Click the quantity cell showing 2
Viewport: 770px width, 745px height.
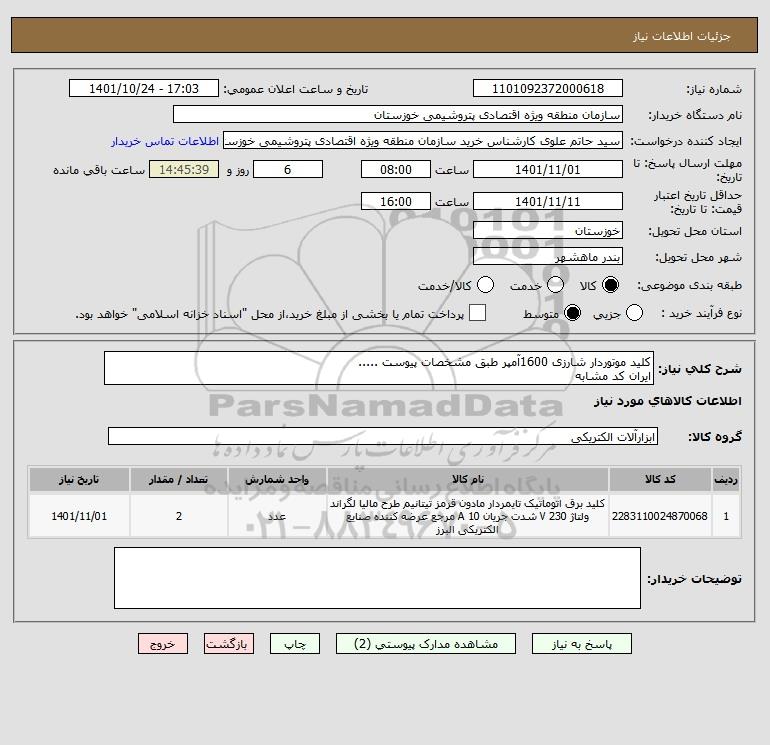pos(179,516)
